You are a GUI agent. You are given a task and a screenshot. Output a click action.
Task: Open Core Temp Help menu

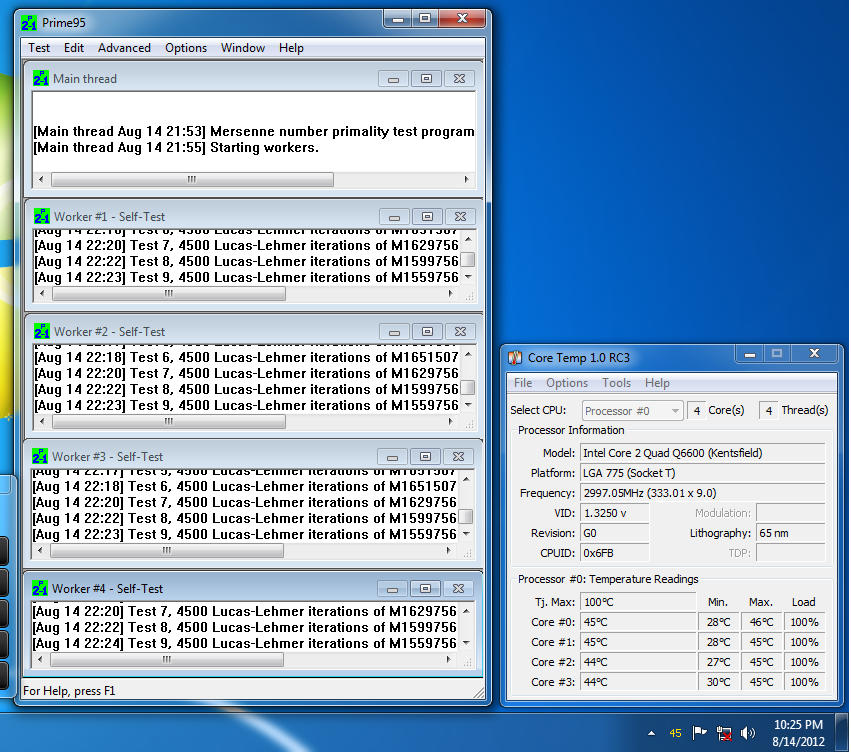pos(657,383)
